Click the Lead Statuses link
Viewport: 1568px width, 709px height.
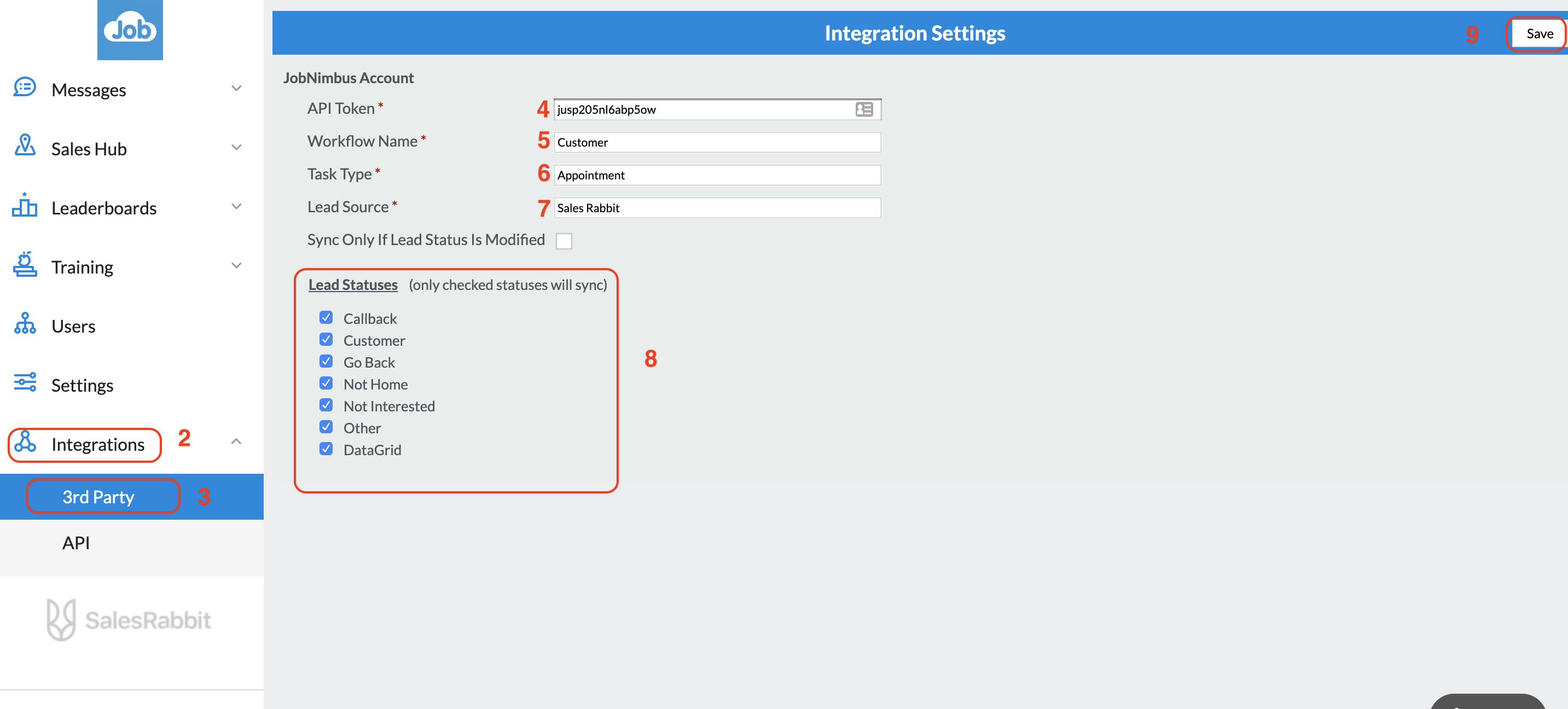[353, 285]
